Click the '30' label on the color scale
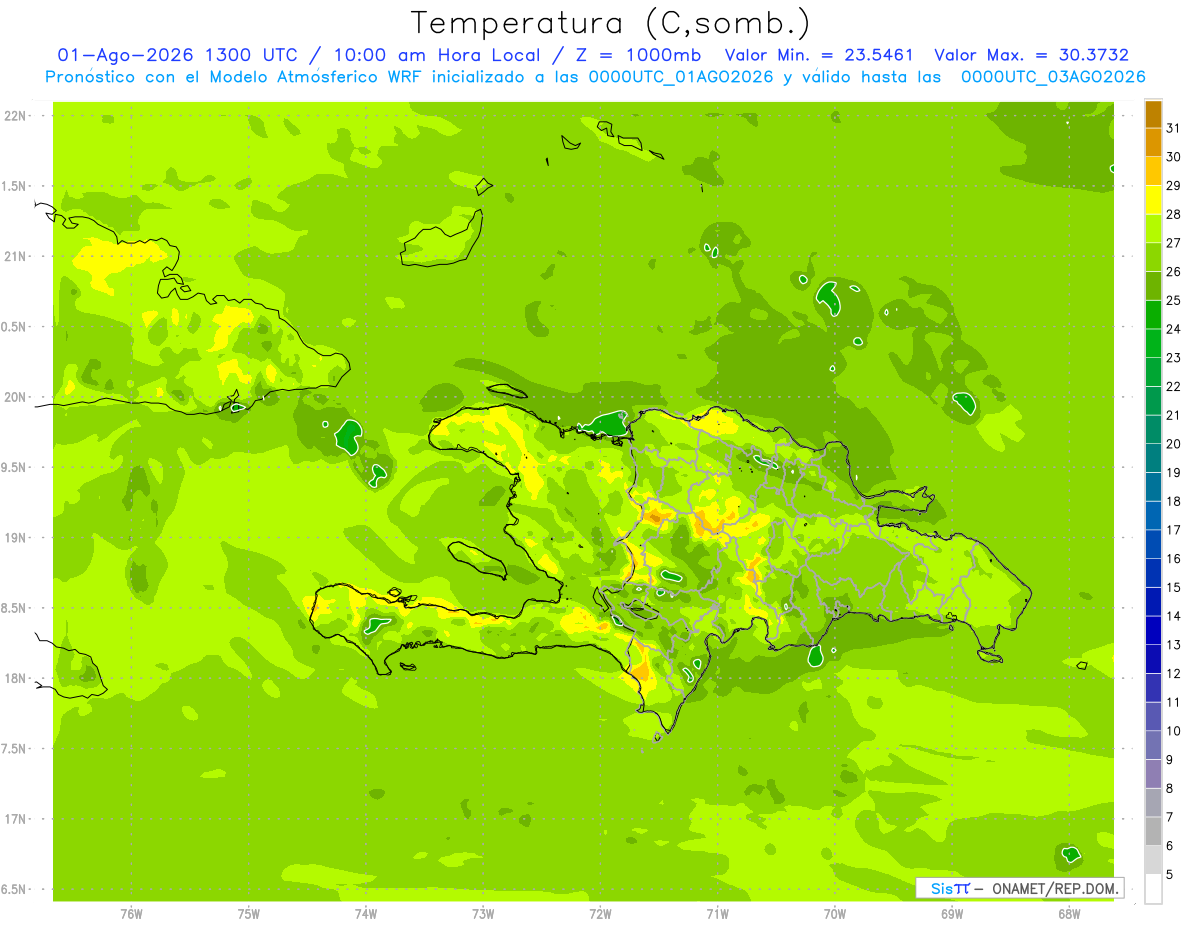 [x=1173, y=157]
